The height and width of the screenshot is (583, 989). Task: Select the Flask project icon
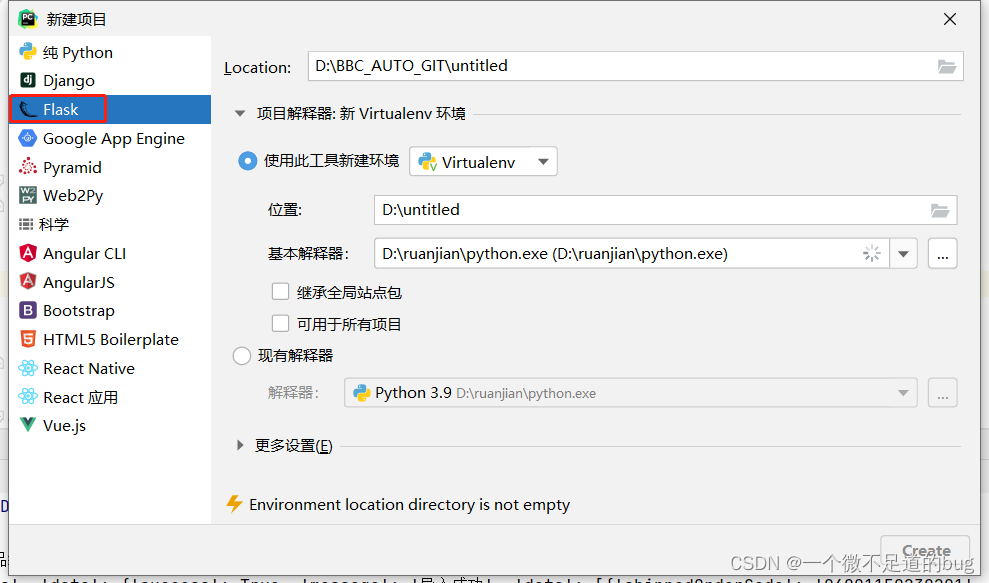[28, 109]
